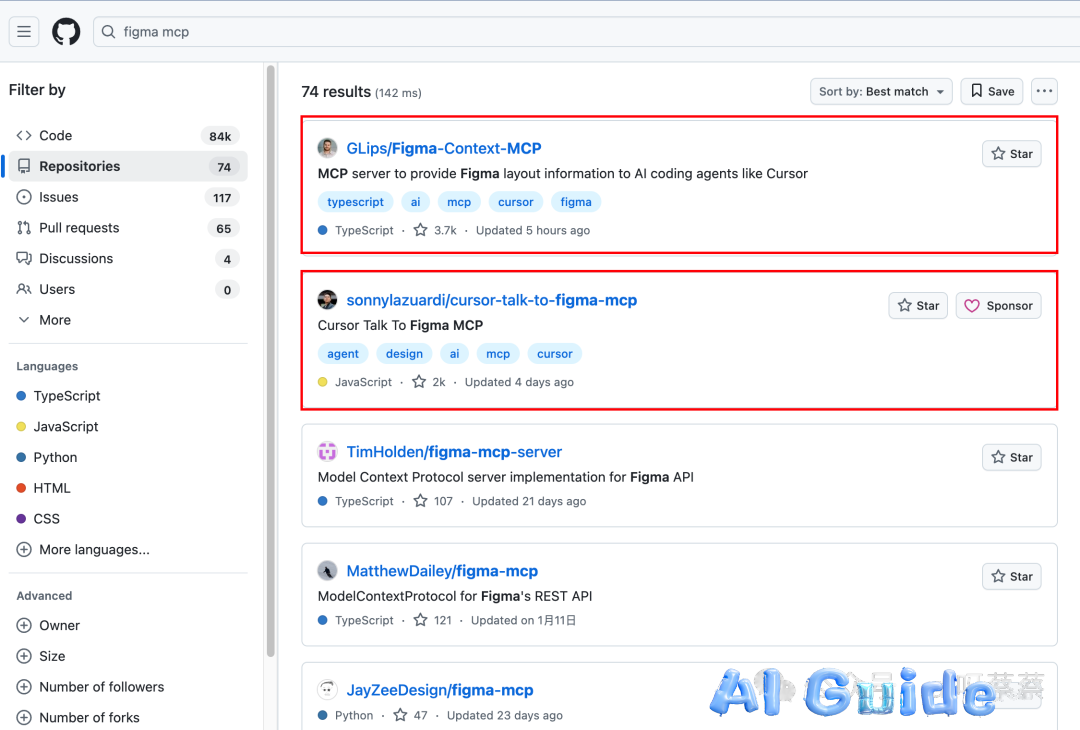
Task: Save this search query
Action: click(x=992, y=92)
